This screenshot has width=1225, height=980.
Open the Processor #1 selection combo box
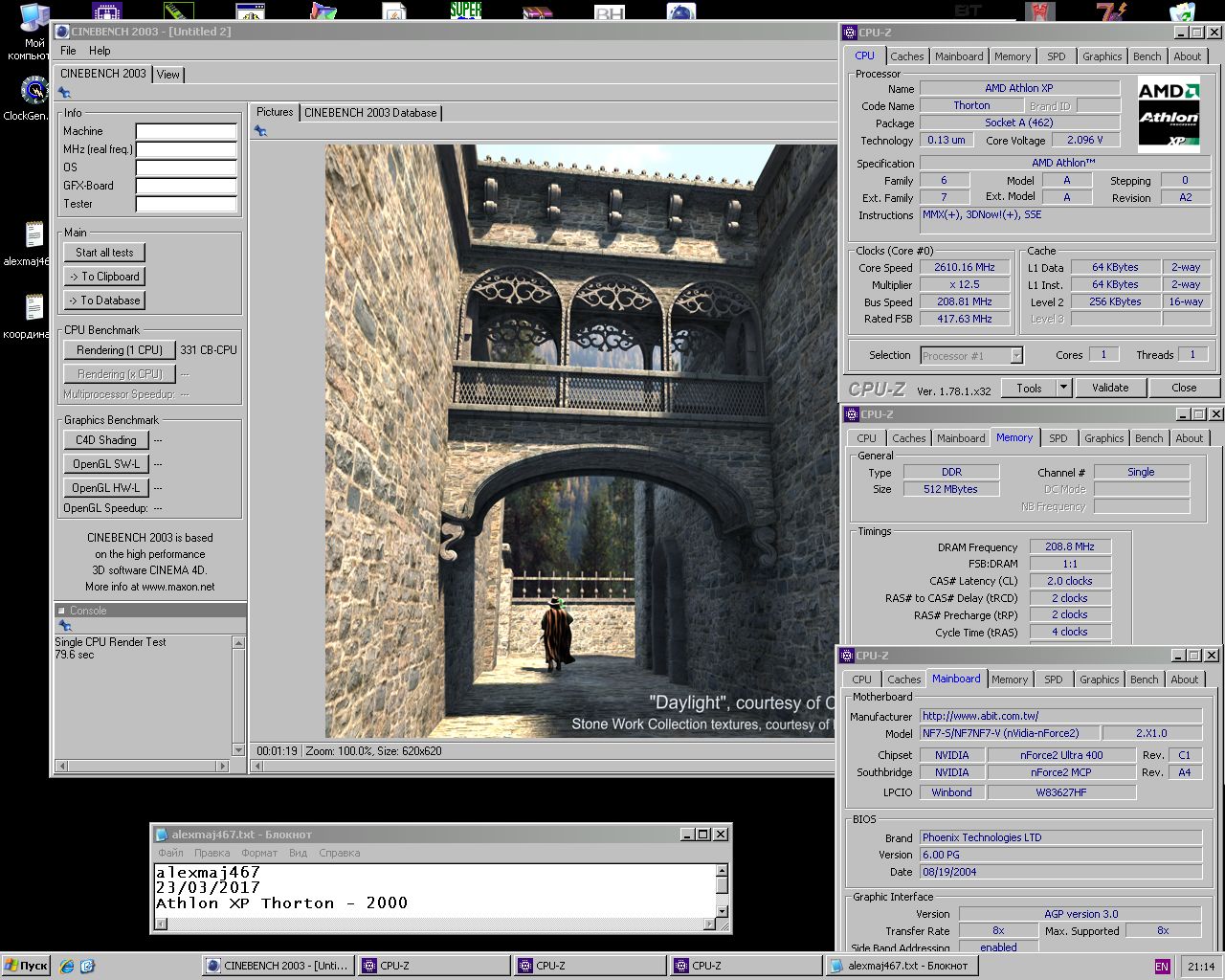pyautogui.click(x=971, y=356)
